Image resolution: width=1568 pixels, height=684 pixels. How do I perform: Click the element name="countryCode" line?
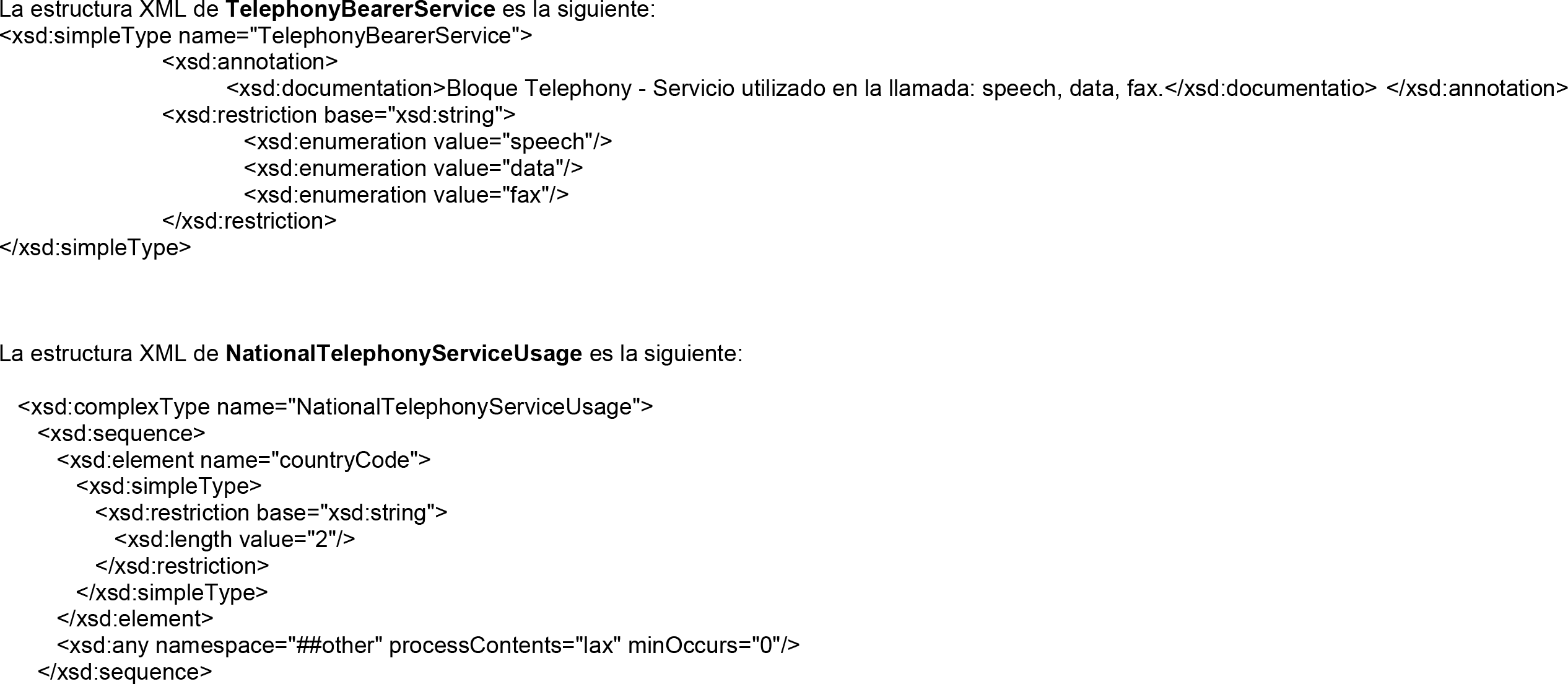coord(243,460)
